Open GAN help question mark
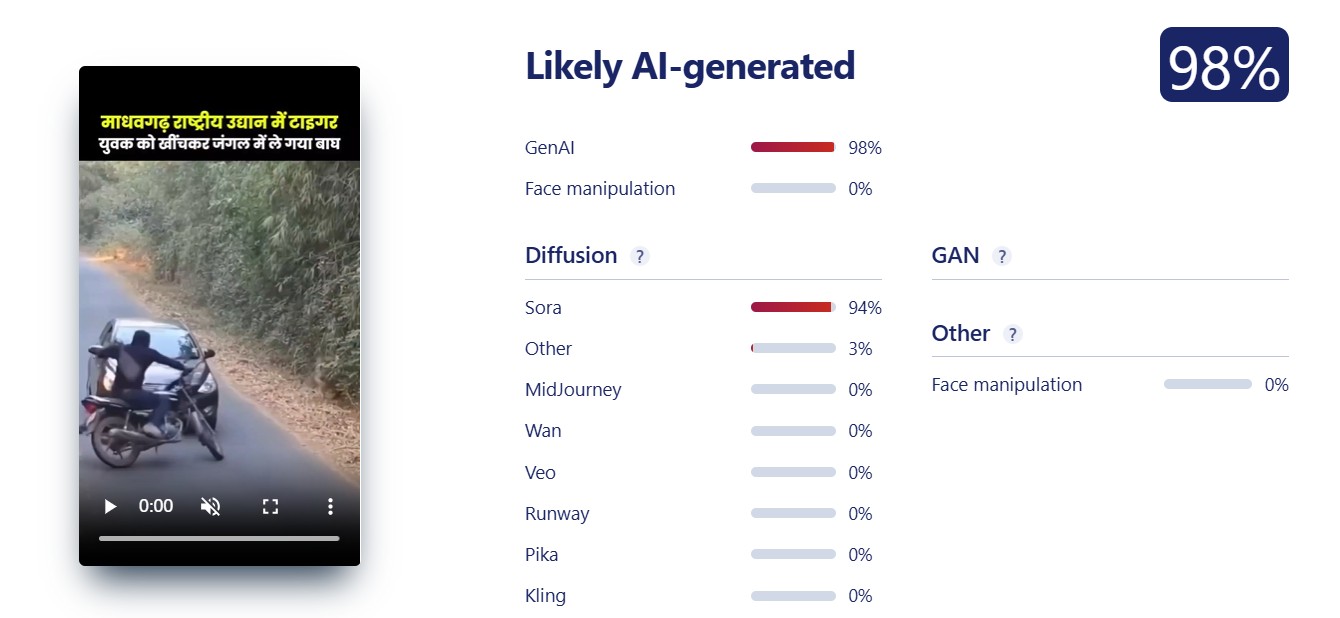Screen dimensions: 1340x618 click(1002, 256)
